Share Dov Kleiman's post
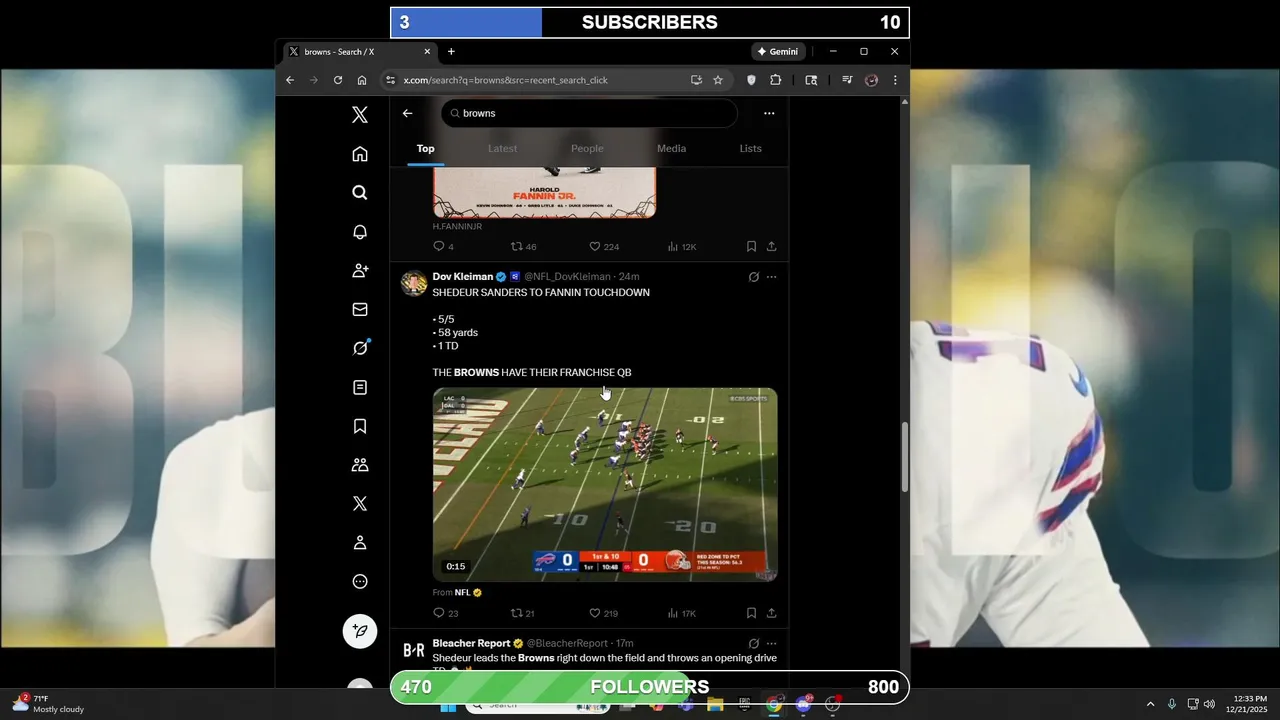Screen dimensions: 1280x720 [772, 613]
